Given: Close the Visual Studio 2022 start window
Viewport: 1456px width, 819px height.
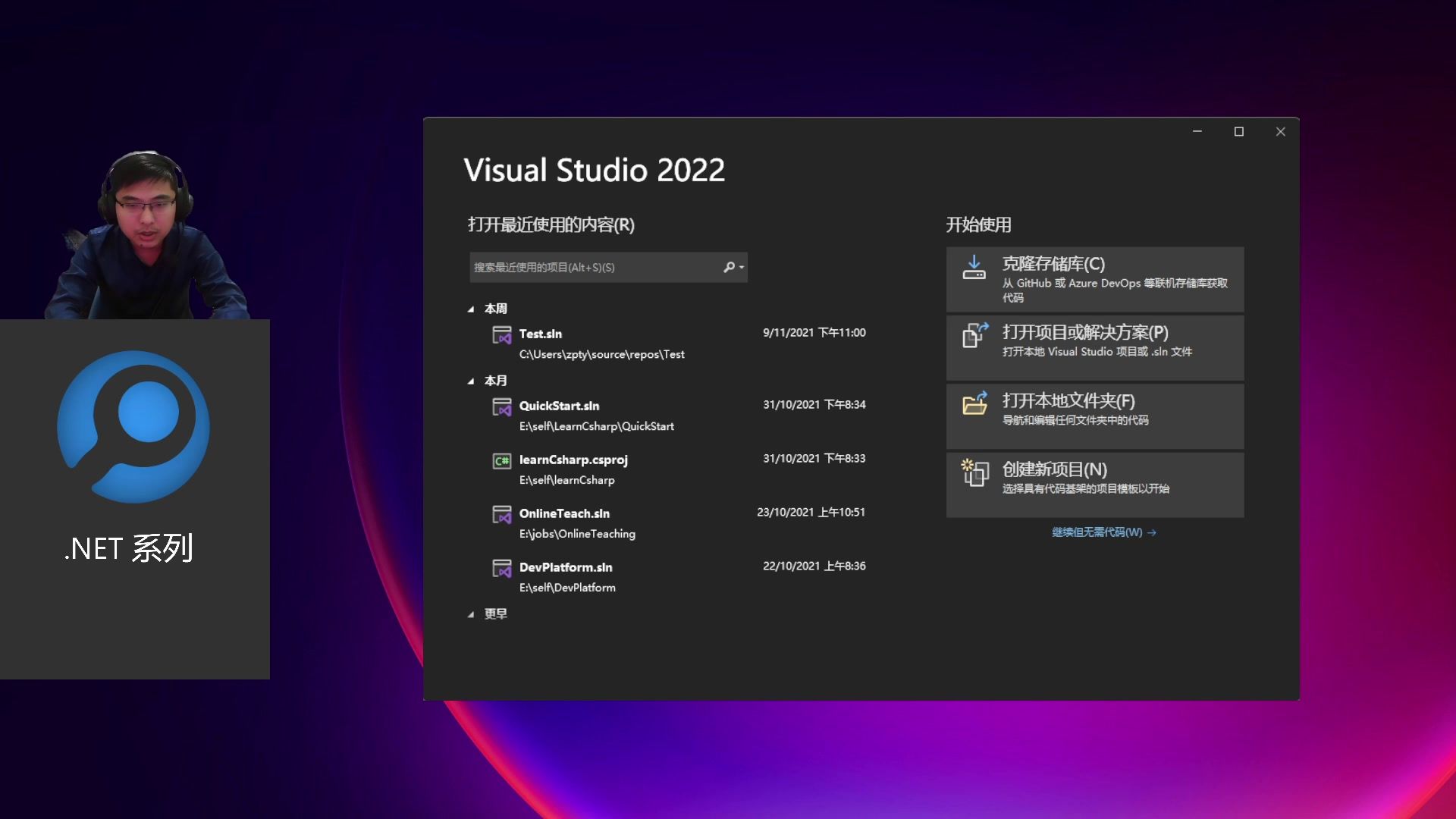Looking at the screenshot, I should click(1281, 132).
